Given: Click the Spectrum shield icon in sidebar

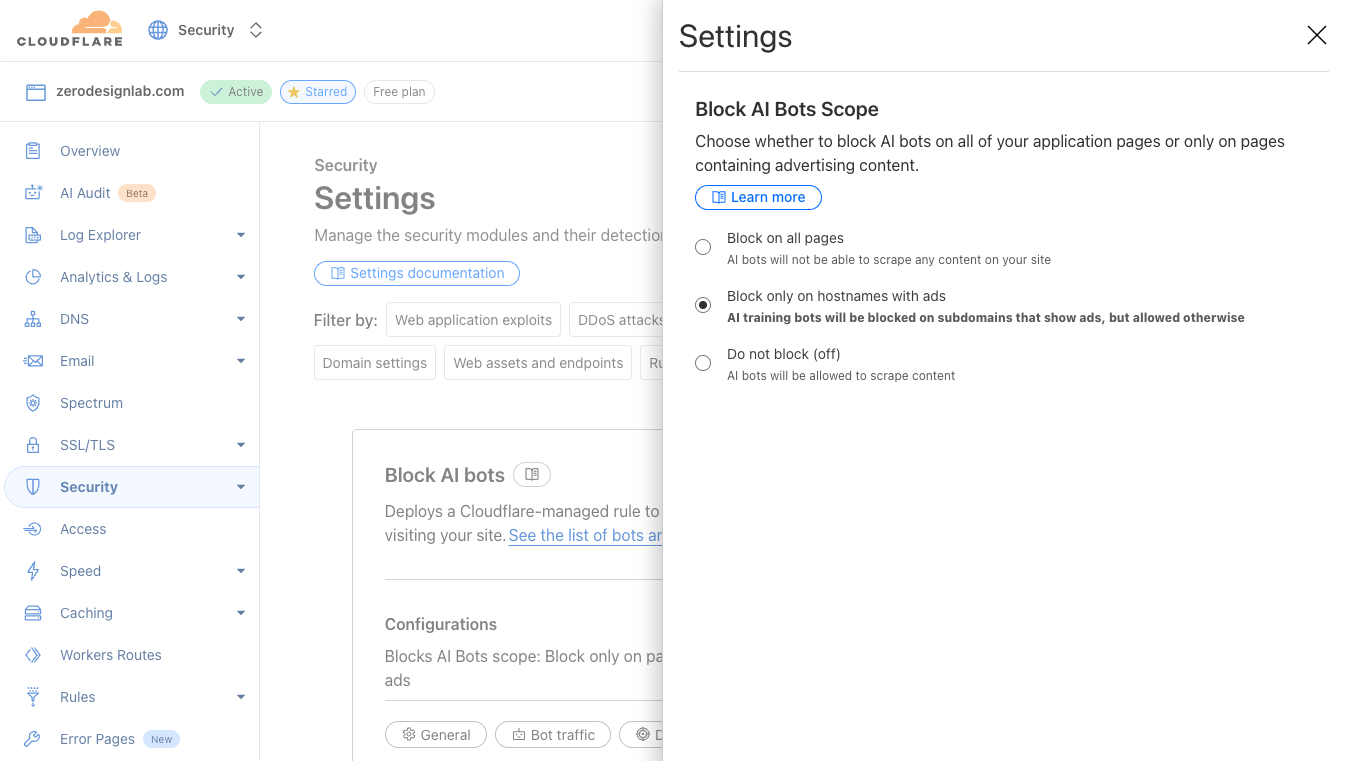Looking at the screenshot, I should pos(33,403).
